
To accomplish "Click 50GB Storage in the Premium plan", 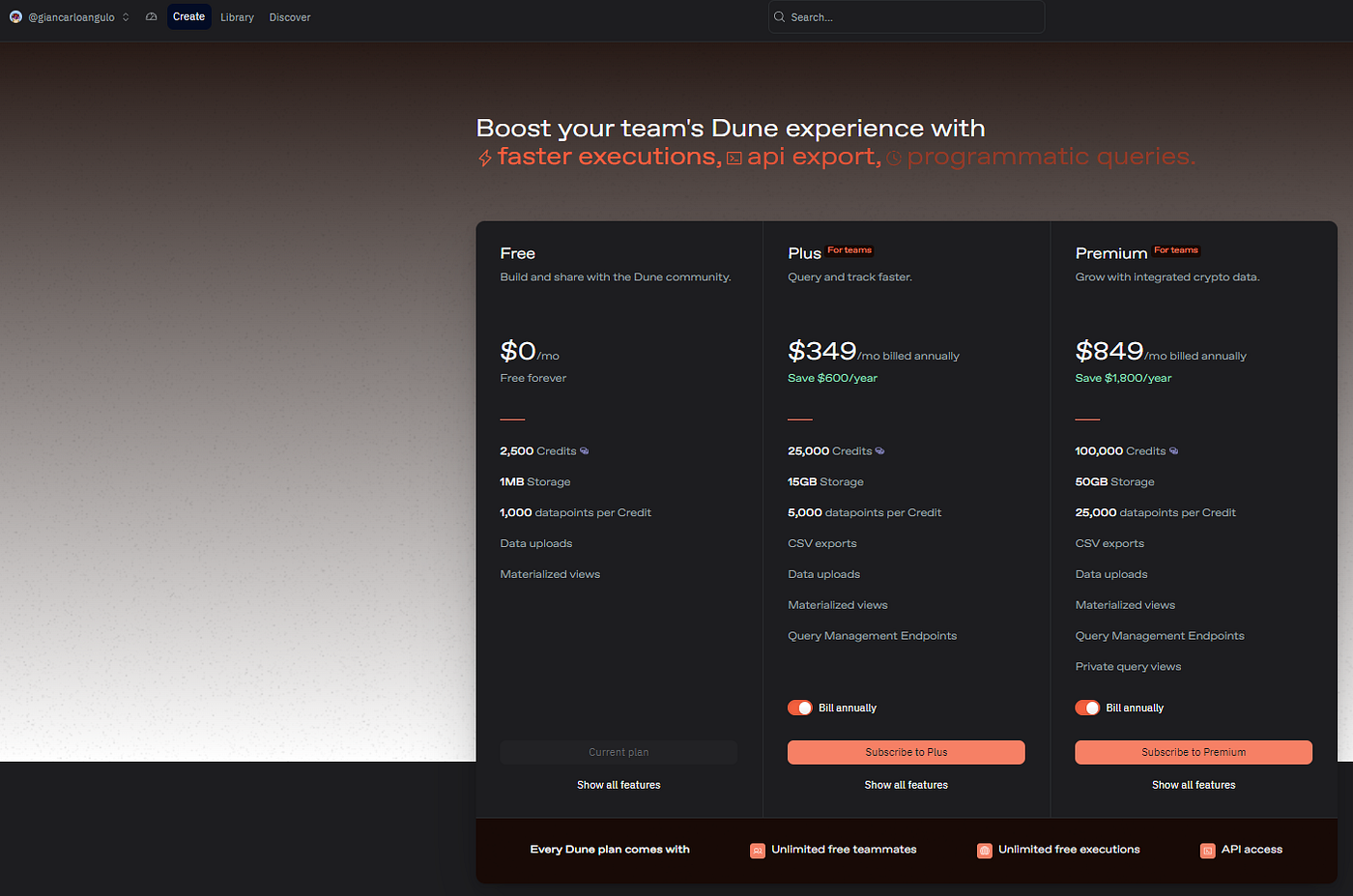I will pyautogui.click(x=1115, y=482).
